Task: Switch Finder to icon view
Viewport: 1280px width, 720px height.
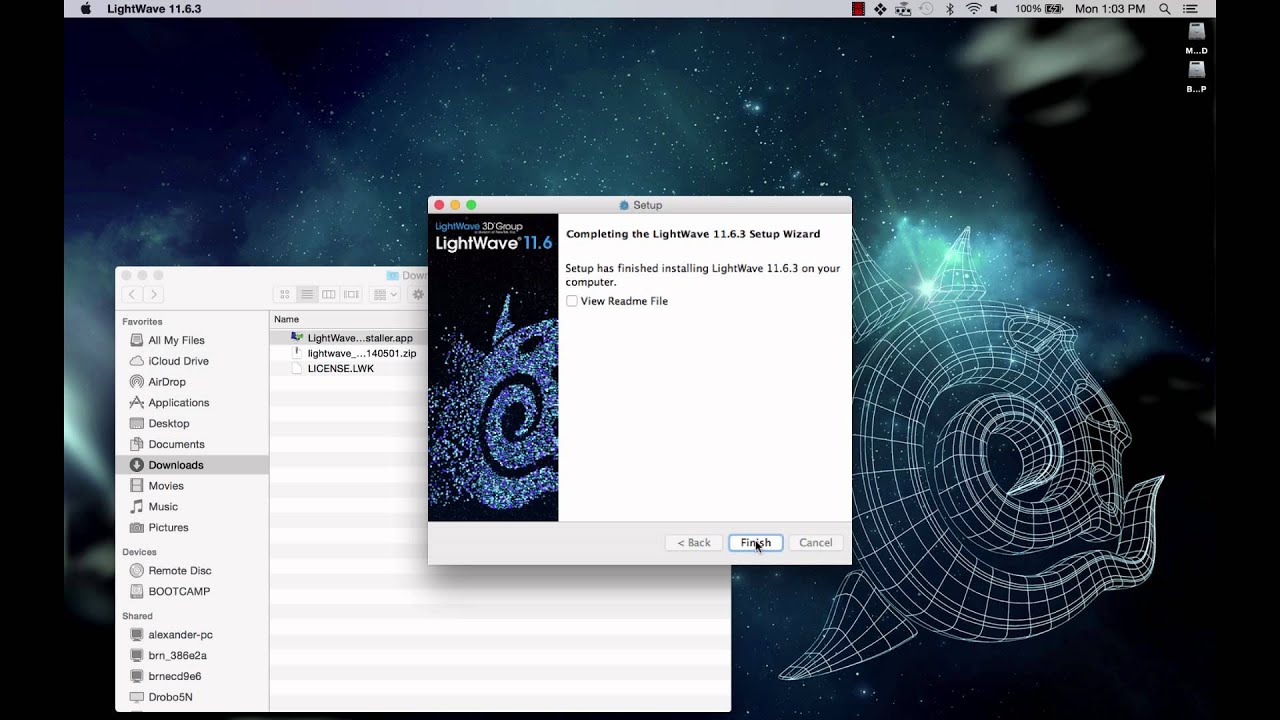Action: pos(285,294)
